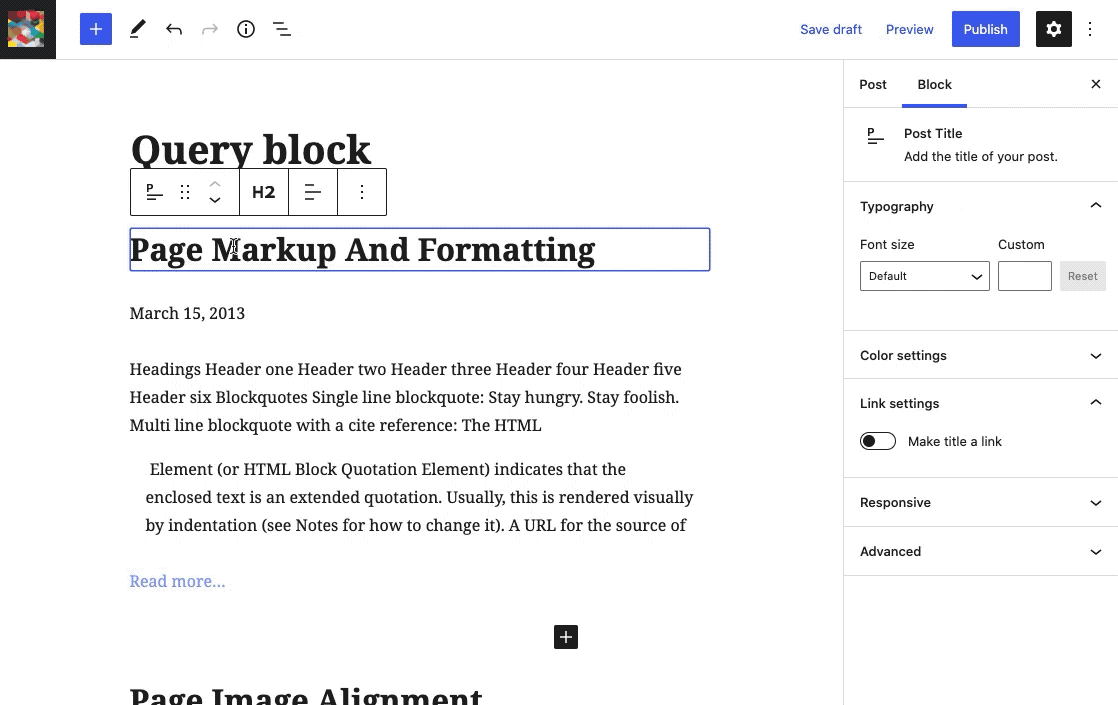Click the March 15, 2013 date
Image resolution: width=1118 pixels, height=705 pixels.
(x=188, y=313)
